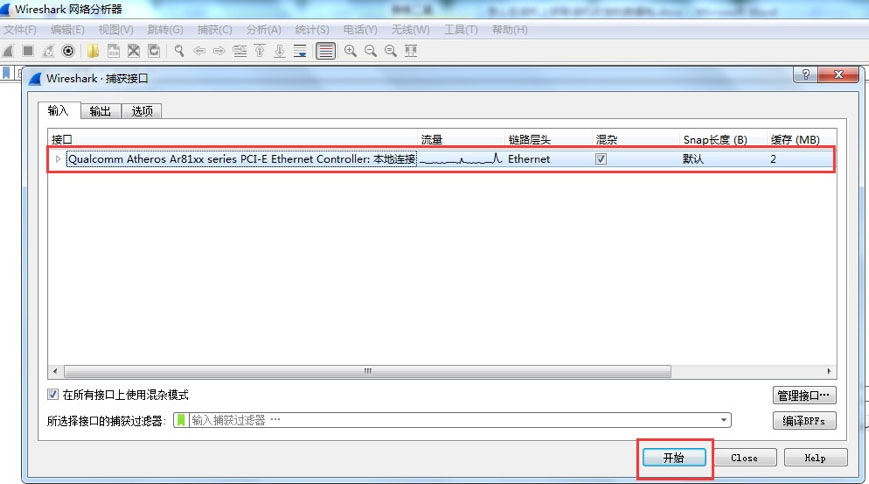Viewport: 869px width, 484px height.
Task: Click the scrollbar left arrow in interface list
Action: click(x=54, y=371)
